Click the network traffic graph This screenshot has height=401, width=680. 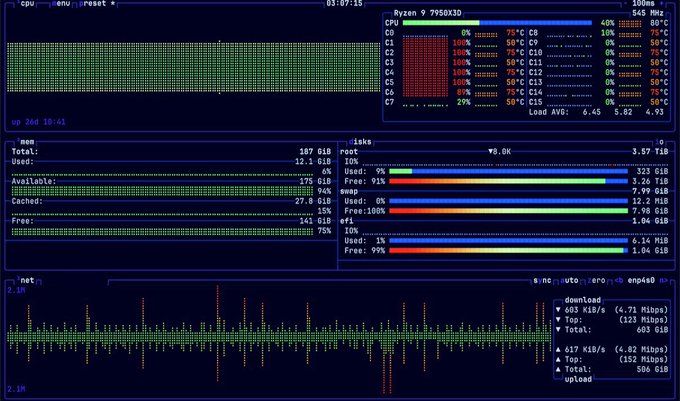278,339
